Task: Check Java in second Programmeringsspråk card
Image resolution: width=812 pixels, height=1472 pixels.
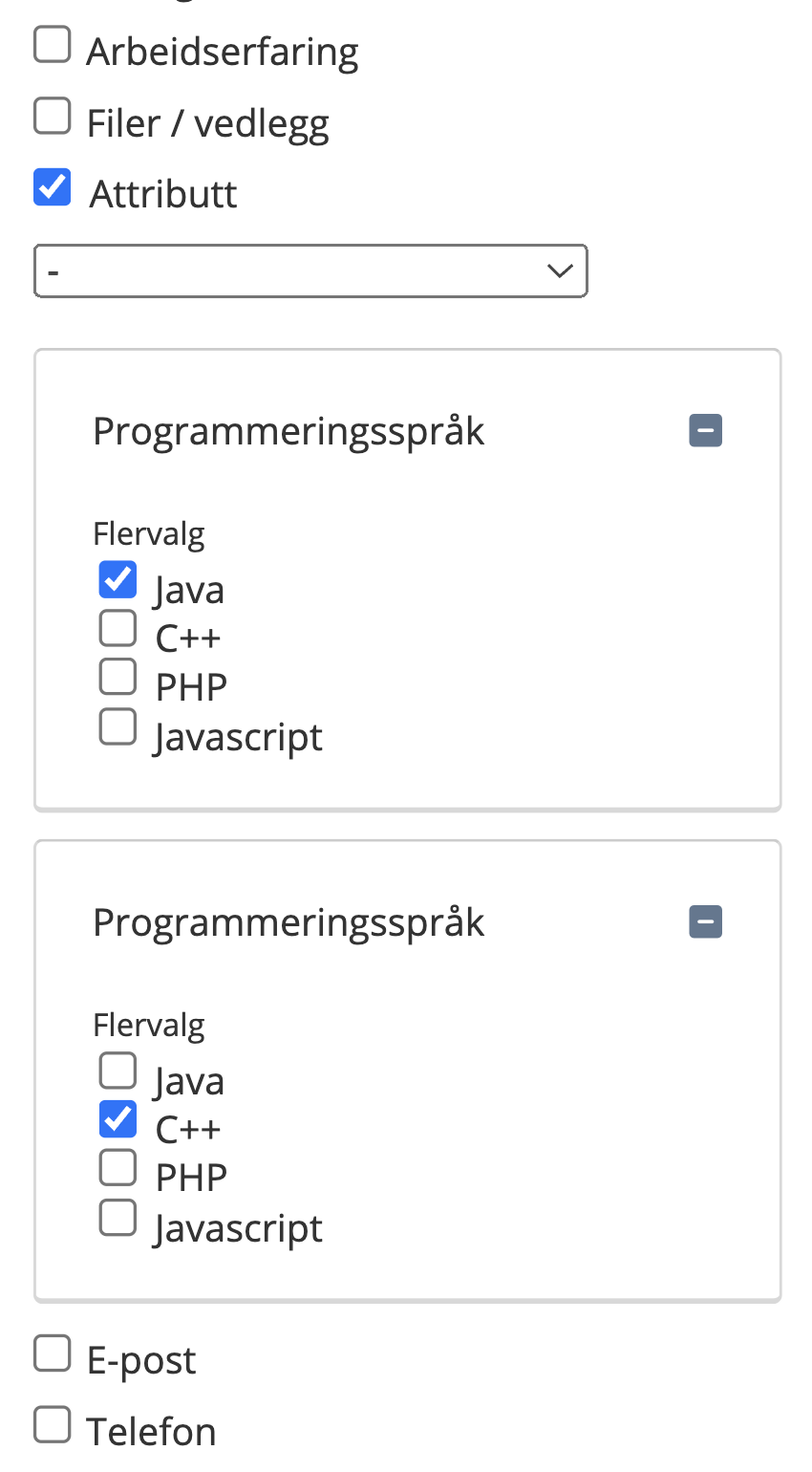Action: 118,1072
